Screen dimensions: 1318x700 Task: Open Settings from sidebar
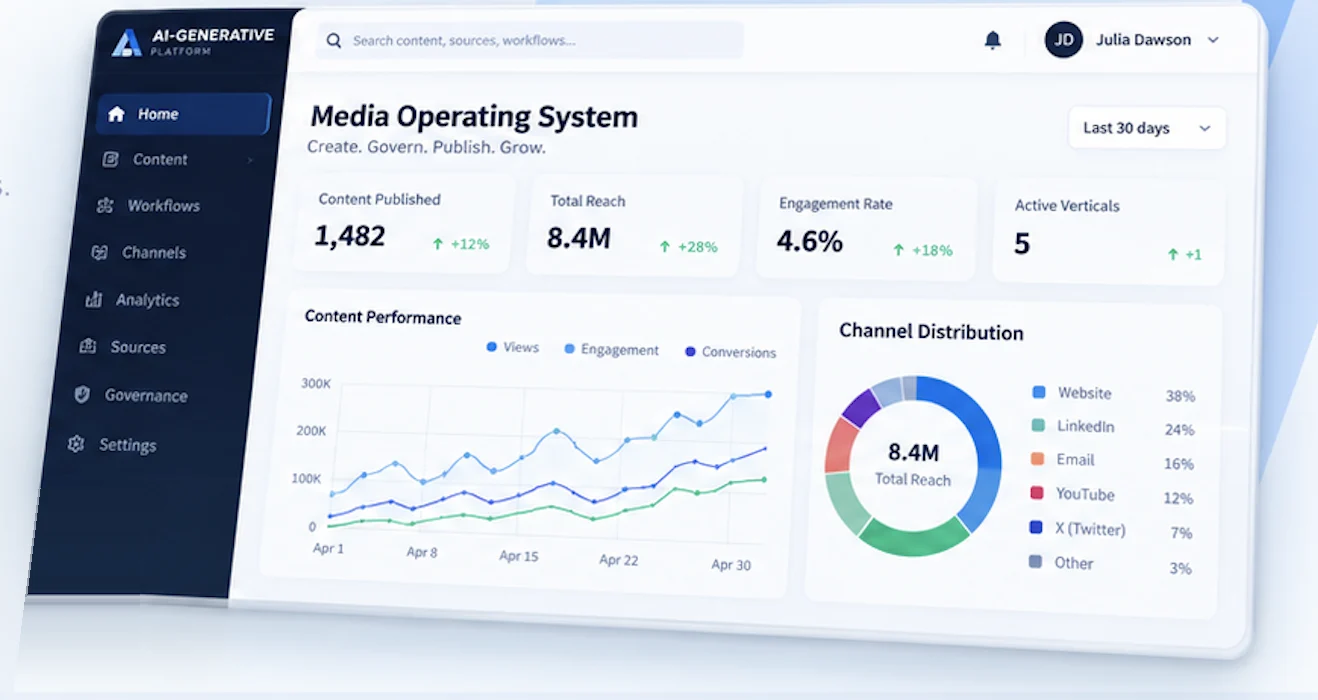tap(127, 445)
